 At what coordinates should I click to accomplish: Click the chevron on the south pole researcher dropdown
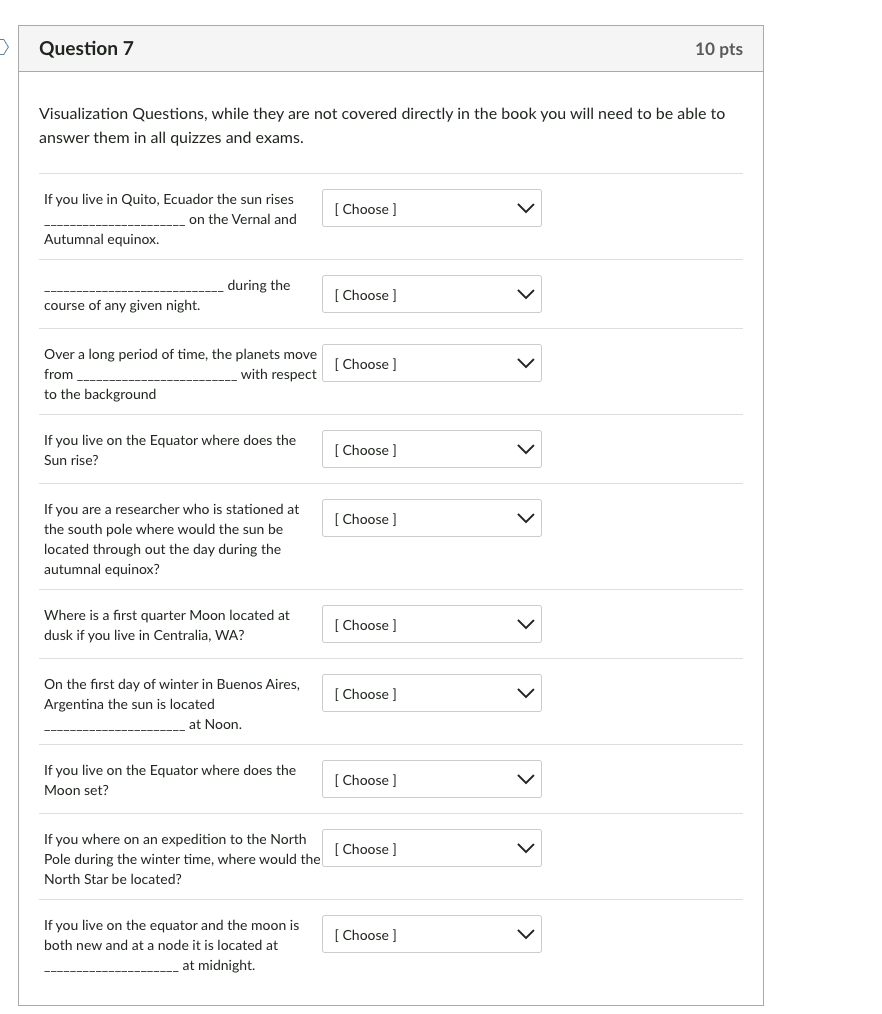tap(524, 518)
